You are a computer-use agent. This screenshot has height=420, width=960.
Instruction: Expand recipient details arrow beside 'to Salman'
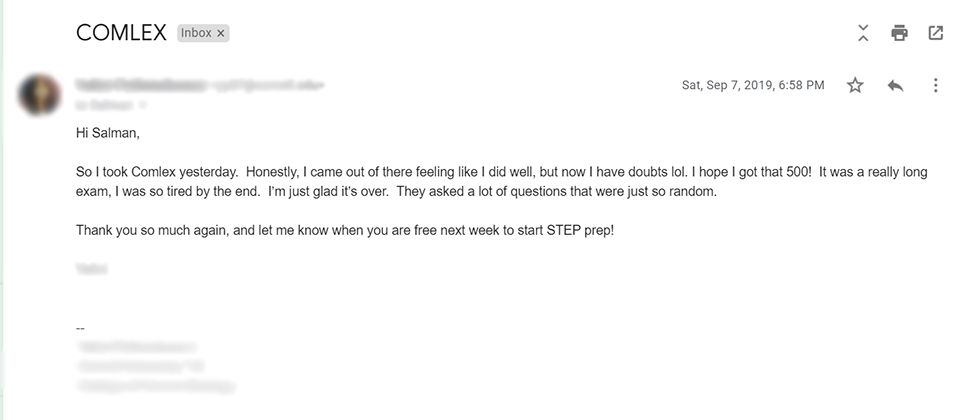(x=142, y=105)
